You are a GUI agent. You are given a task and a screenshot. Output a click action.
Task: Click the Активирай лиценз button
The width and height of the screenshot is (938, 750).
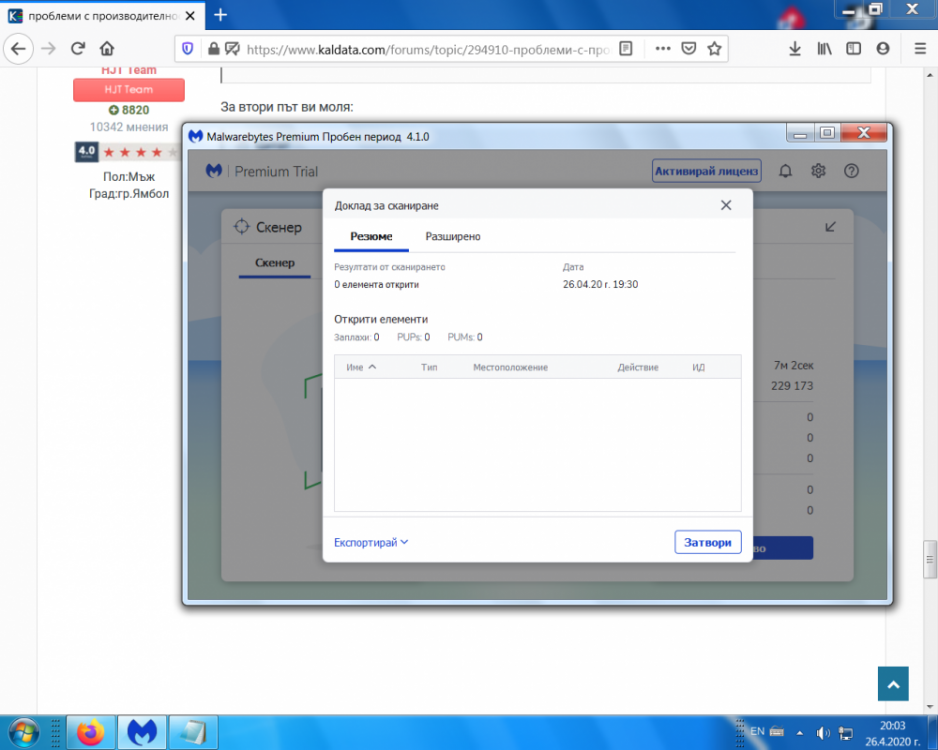click(x=706, y=171)
